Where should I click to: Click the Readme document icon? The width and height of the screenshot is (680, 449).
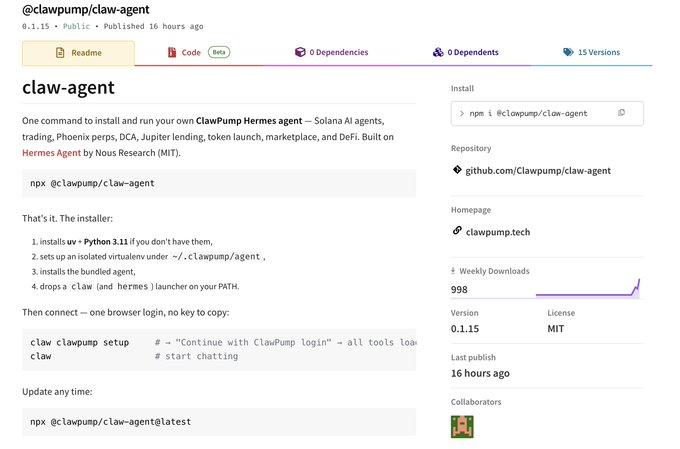60,52
